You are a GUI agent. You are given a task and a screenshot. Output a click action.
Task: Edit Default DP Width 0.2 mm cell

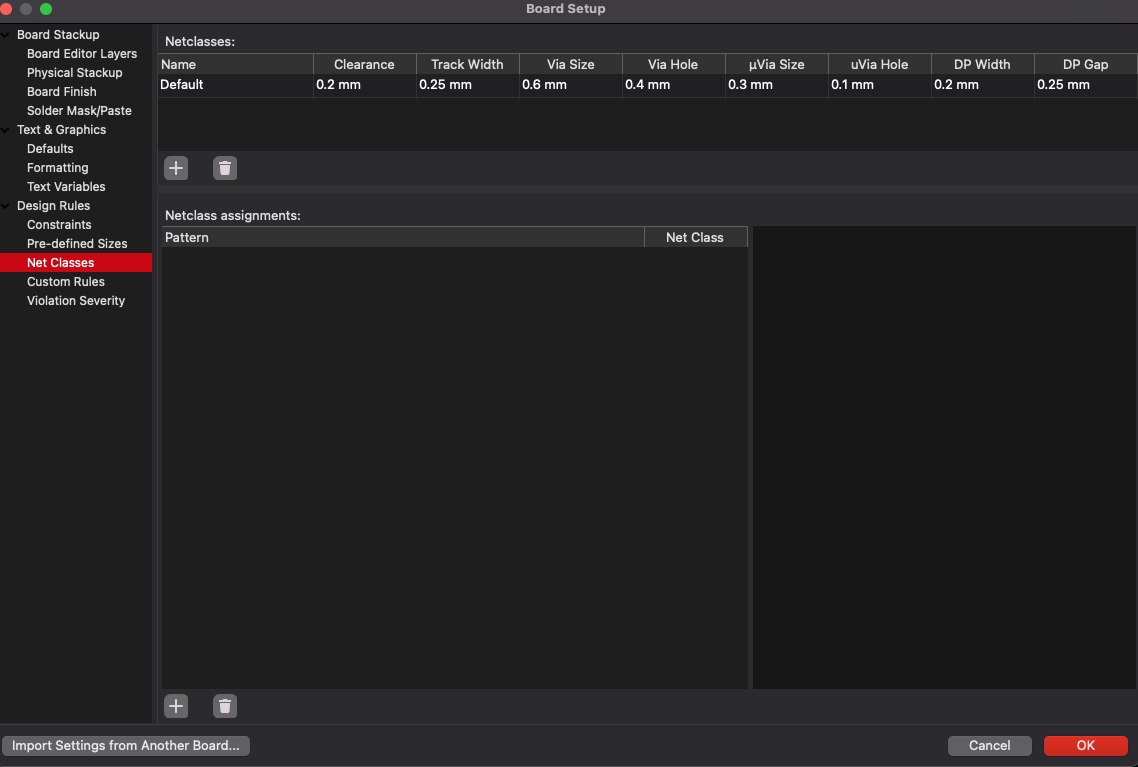983,85
